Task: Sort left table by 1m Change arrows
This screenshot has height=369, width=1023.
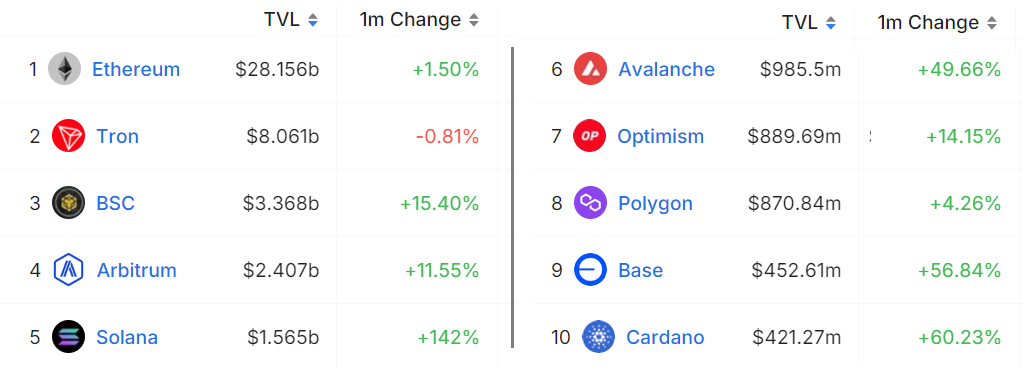Action: [474, 20]
